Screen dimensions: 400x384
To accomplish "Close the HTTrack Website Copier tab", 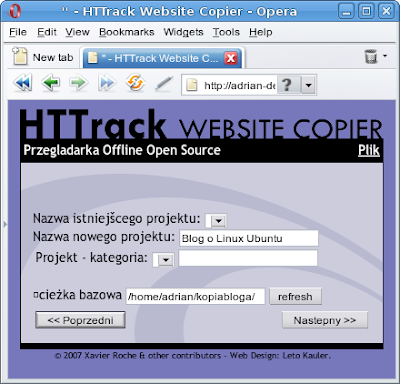I will click(231, 58).
